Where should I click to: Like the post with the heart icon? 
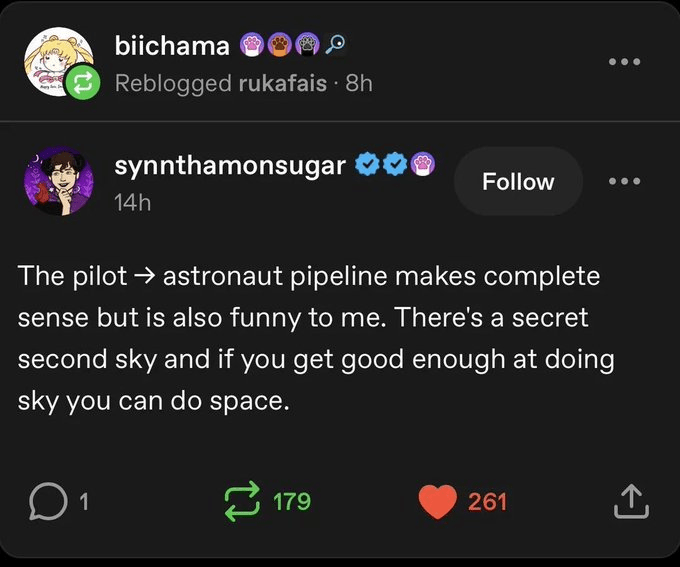pos(437,501)
